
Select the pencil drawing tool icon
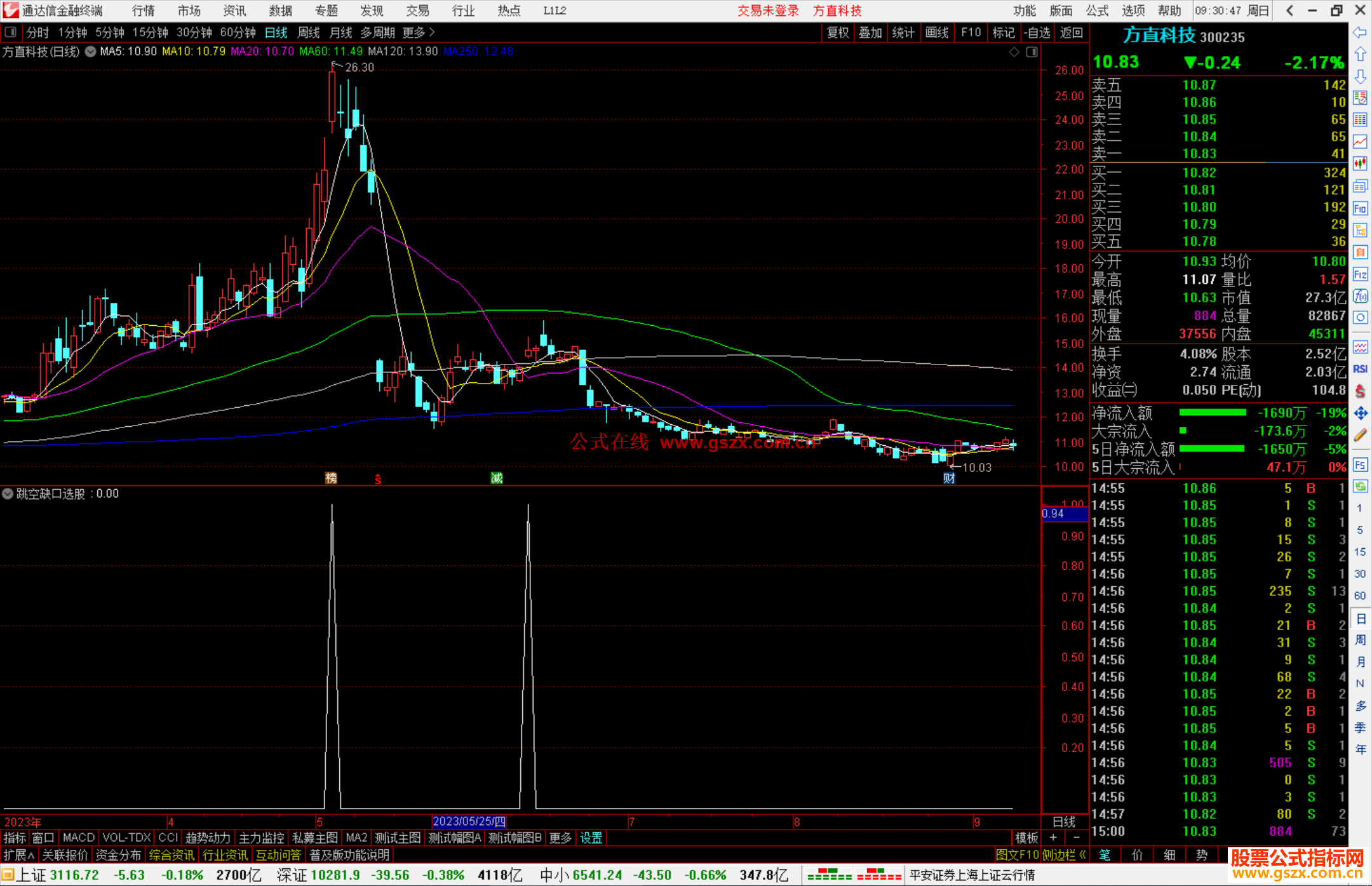(1360, 436)
